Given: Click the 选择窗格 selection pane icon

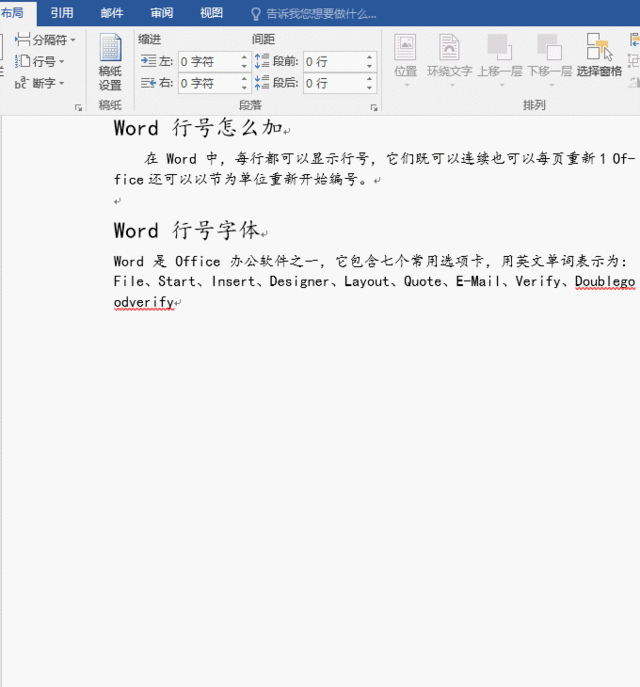Looking at the screenshot, I should click(599, 55).
